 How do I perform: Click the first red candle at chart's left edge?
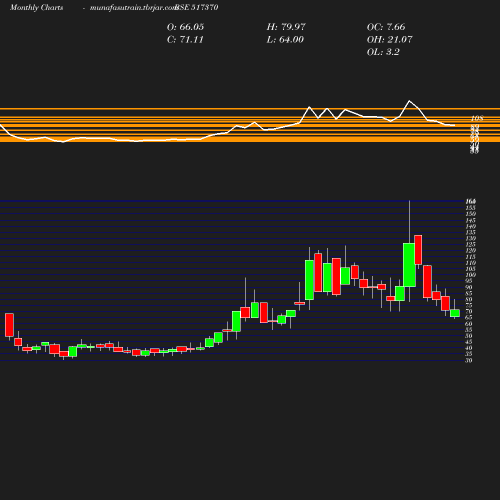[x=9, y=325]
